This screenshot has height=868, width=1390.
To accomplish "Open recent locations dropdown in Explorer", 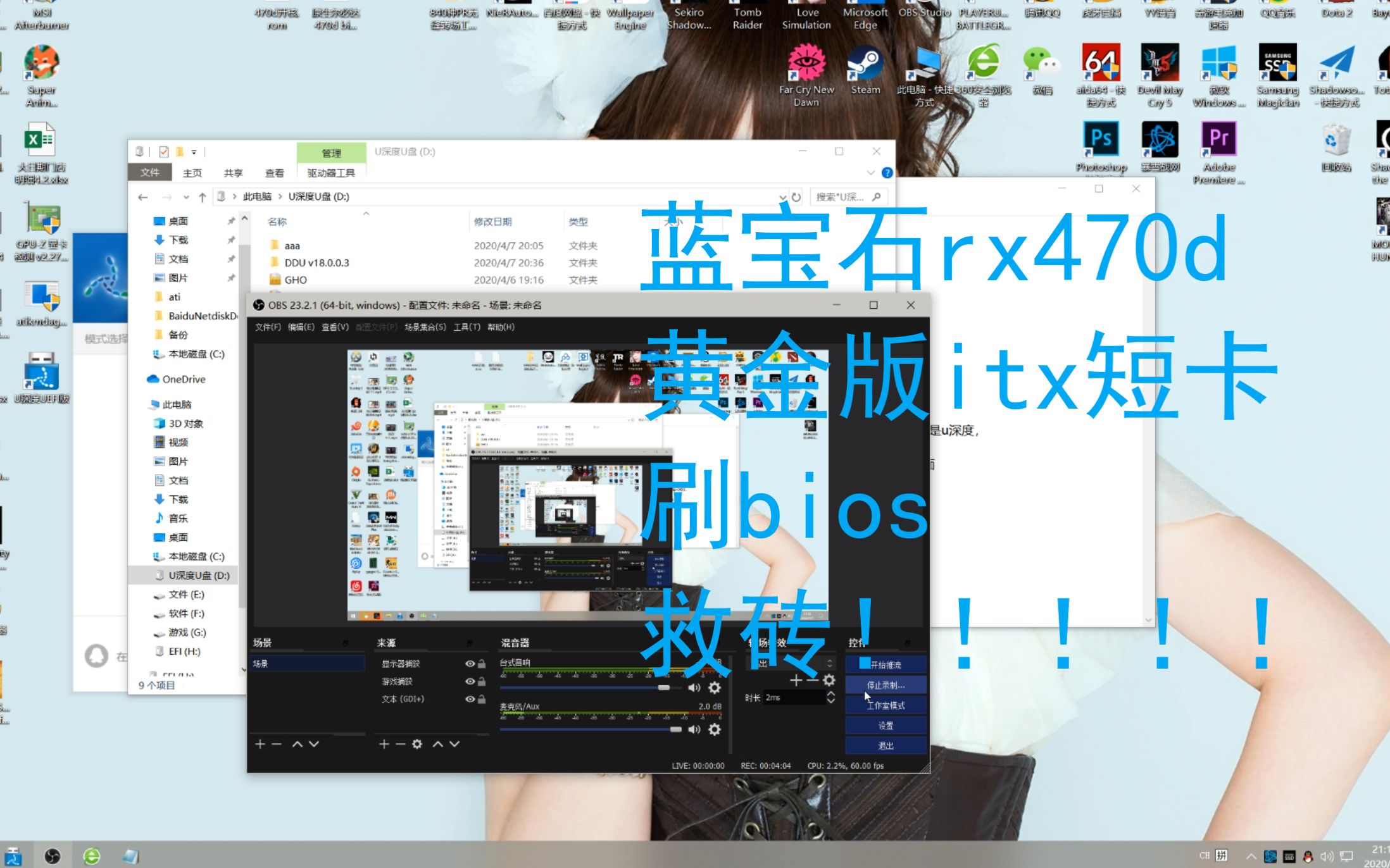I will [186, 197].
